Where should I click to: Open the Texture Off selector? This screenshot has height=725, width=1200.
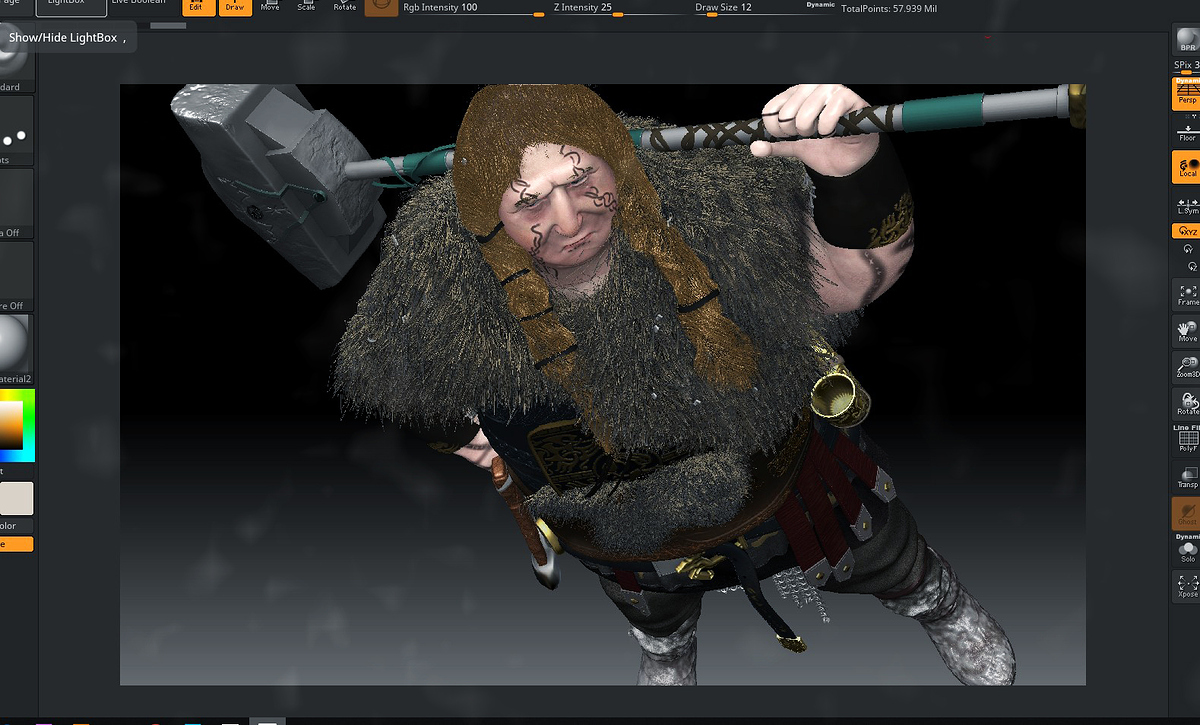16,277
